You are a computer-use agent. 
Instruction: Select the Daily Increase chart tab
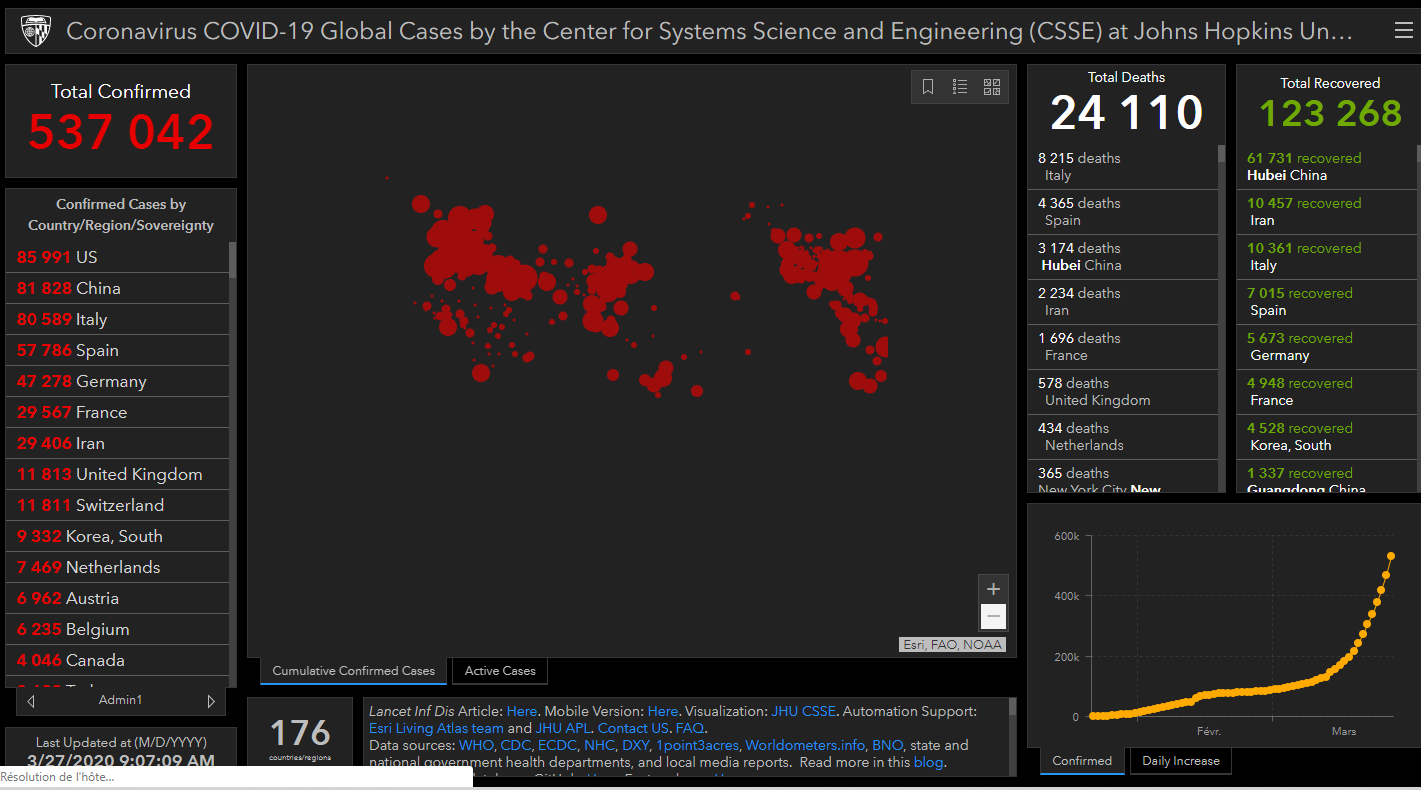click(1181, 761)
